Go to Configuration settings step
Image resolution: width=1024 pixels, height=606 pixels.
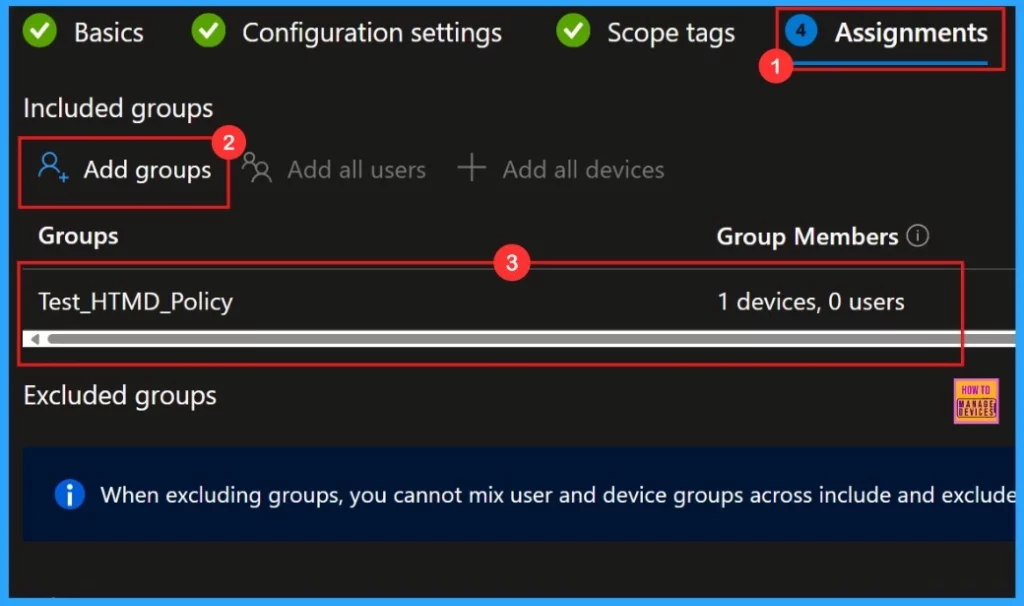coord(347,32)
